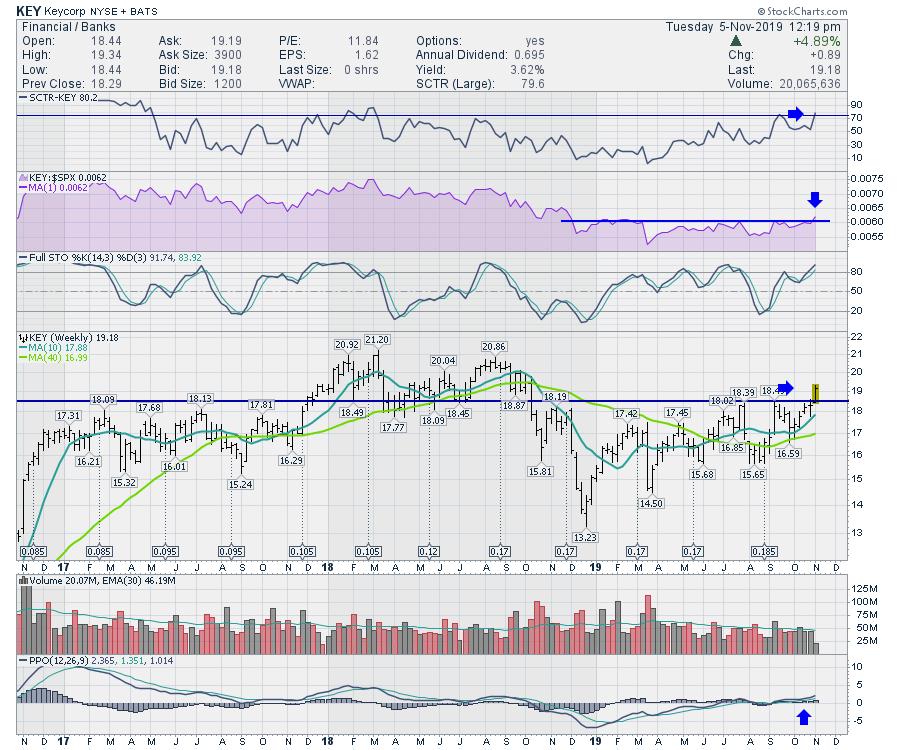Click the 0.12 dividend marker
This screenshot has height=750, width=900.
(429, 551)
